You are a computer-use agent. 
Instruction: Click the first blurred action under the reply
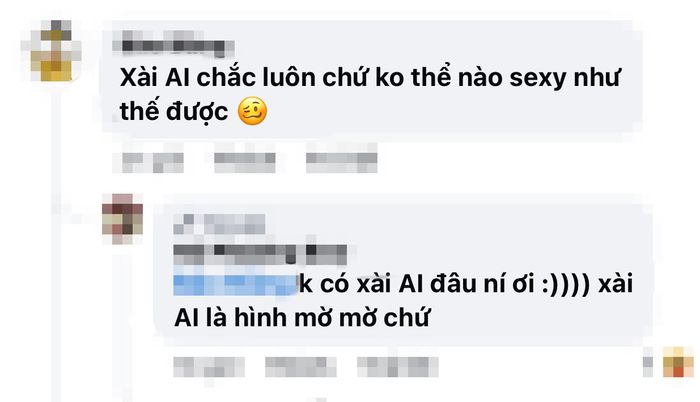click(x=209, y=367)
